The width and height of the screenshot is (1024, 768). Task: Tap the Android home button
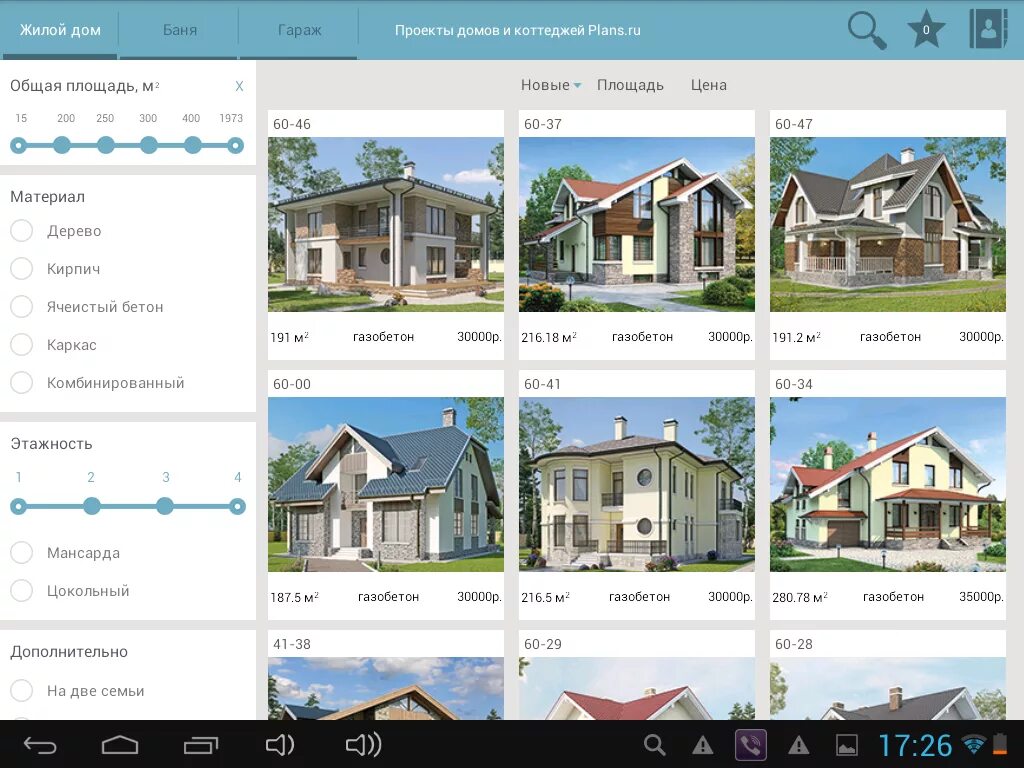(120, 745)
